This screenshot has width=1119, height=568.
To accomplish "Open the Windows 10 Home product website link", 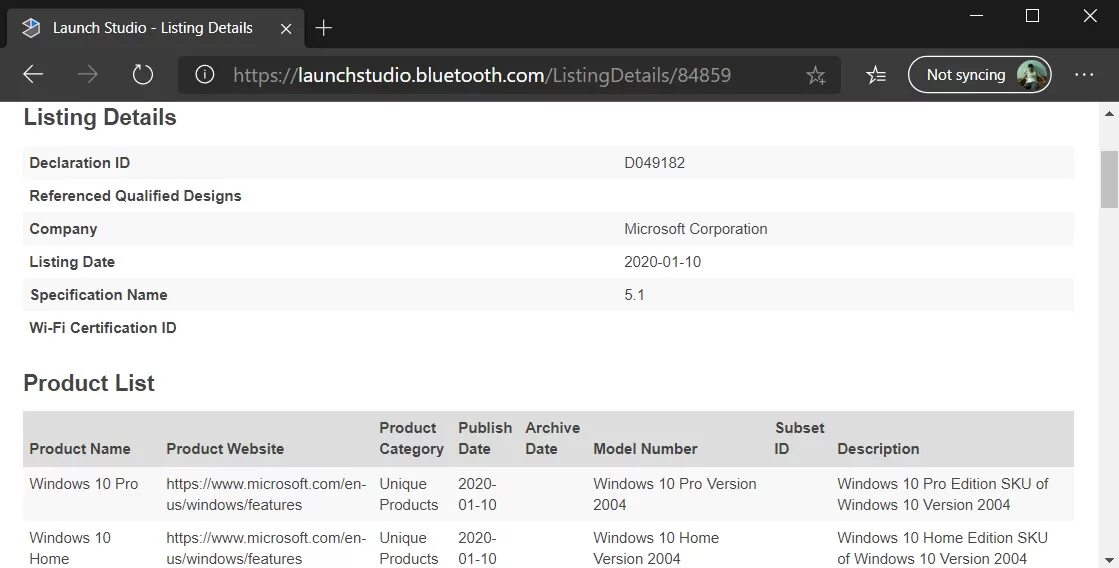I will pyautogui.click(x=266, y=548).
